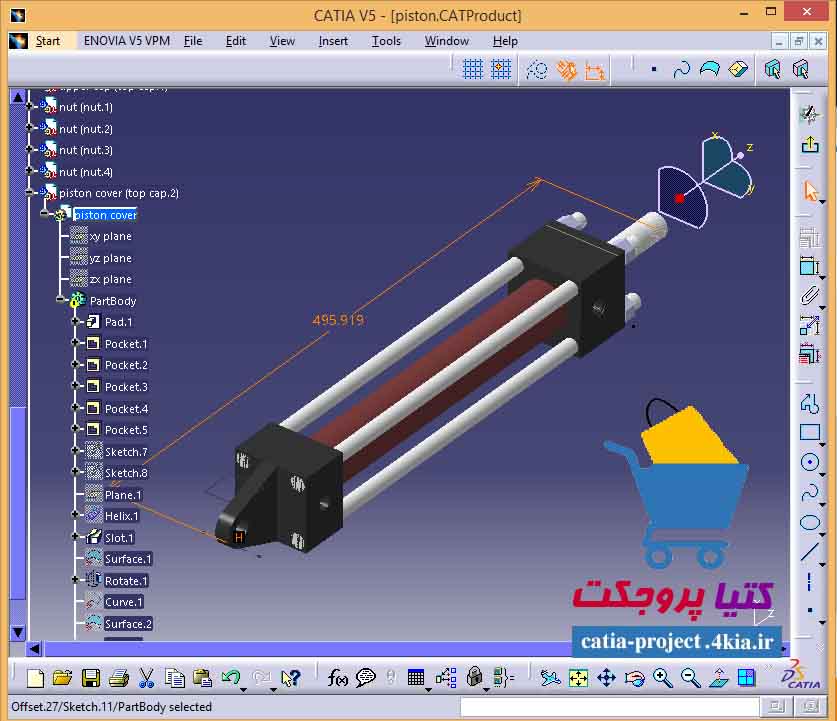Toggle Snap to Point option
The height and width of the screenshot is (721, 837).
pos(501,69)
